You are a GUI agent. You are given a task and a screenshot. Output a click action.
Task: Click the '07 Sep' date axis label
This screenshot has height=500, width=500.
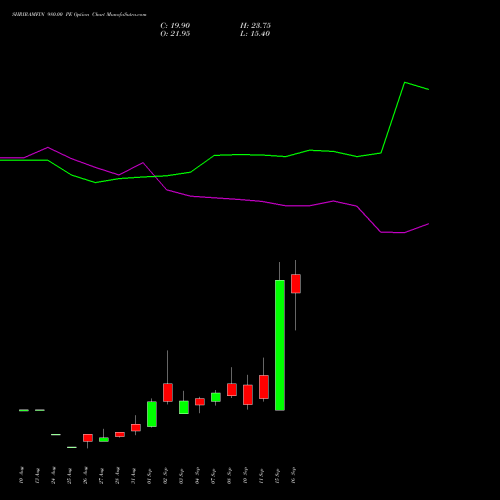coord(214,475)
